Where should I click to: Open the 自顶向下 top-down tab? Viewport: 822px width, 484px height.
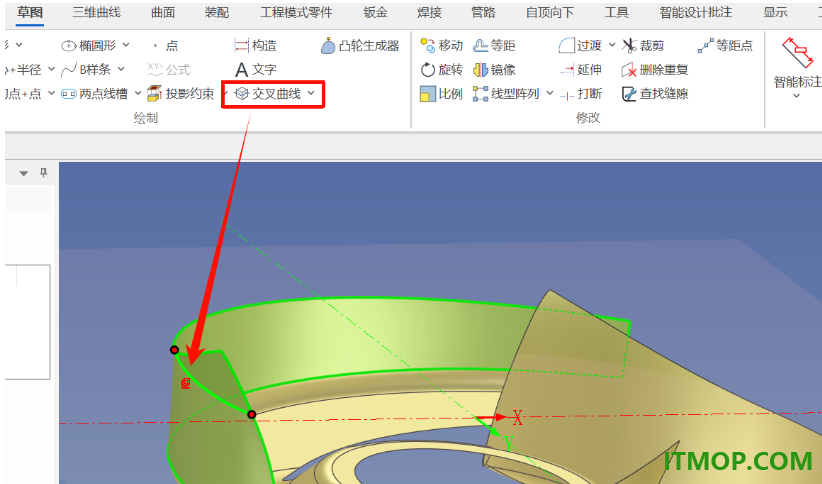click(550, 13)
